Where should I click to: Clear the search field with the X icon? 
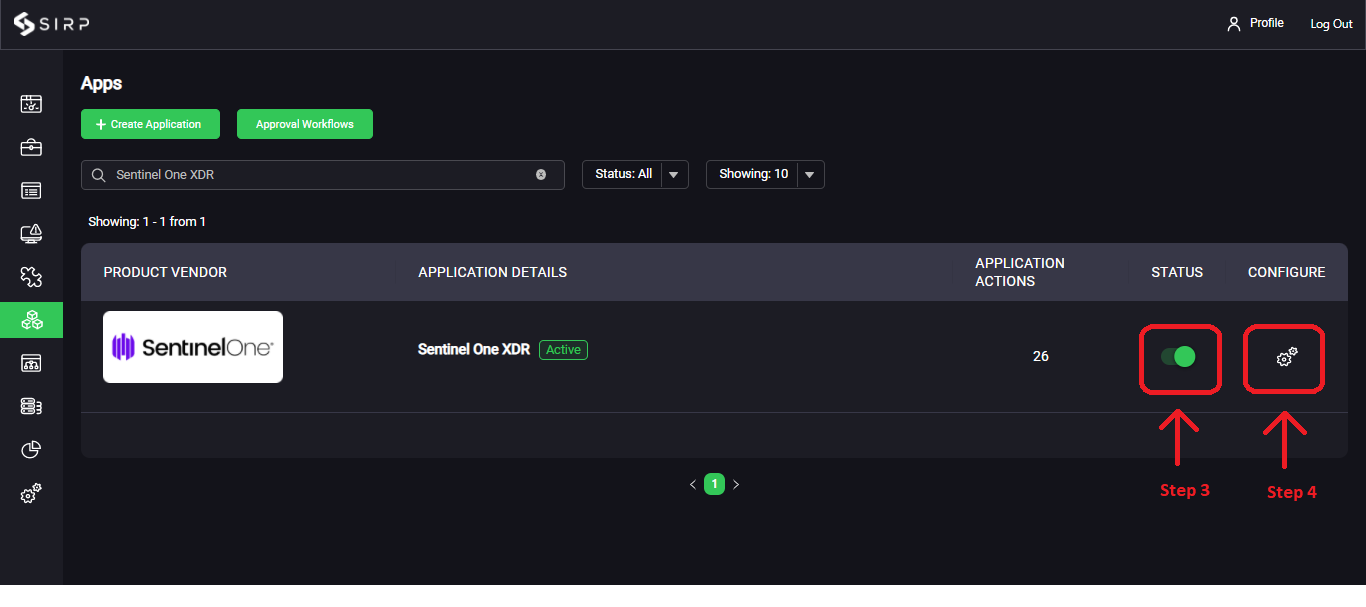[x=541, y=174]
